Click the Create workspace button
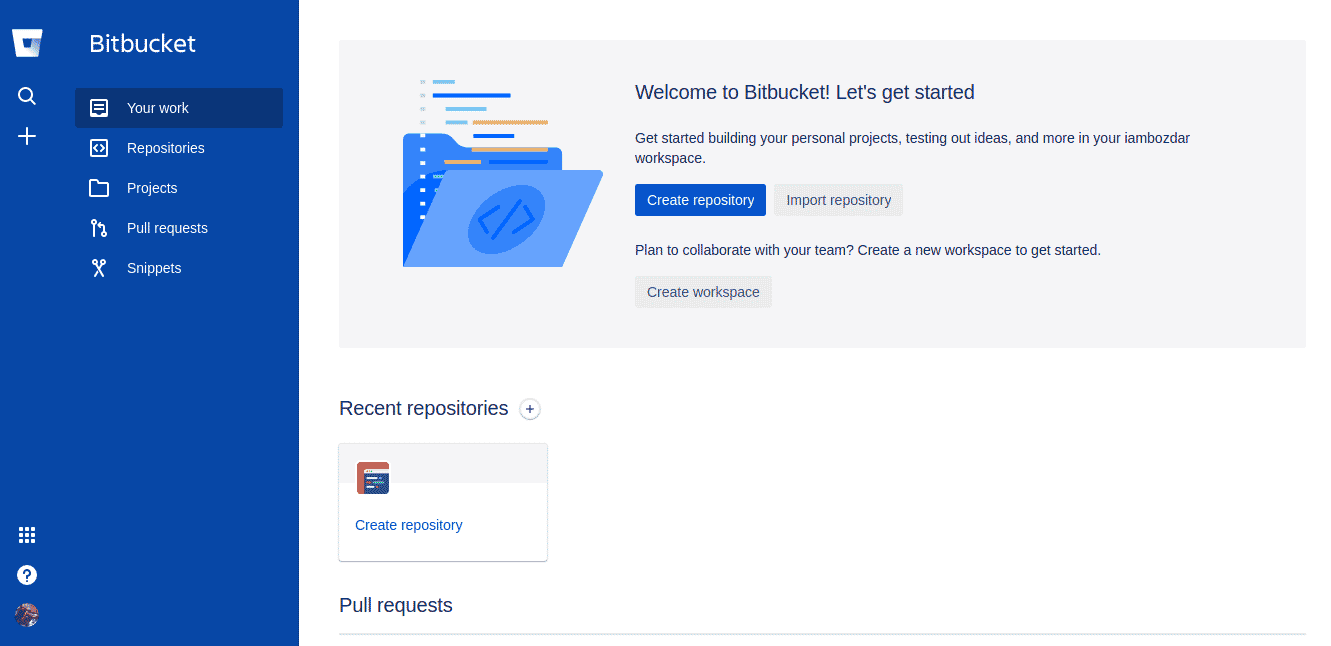This screenshot has width=1331, height=646. click(x=703, y=292)
